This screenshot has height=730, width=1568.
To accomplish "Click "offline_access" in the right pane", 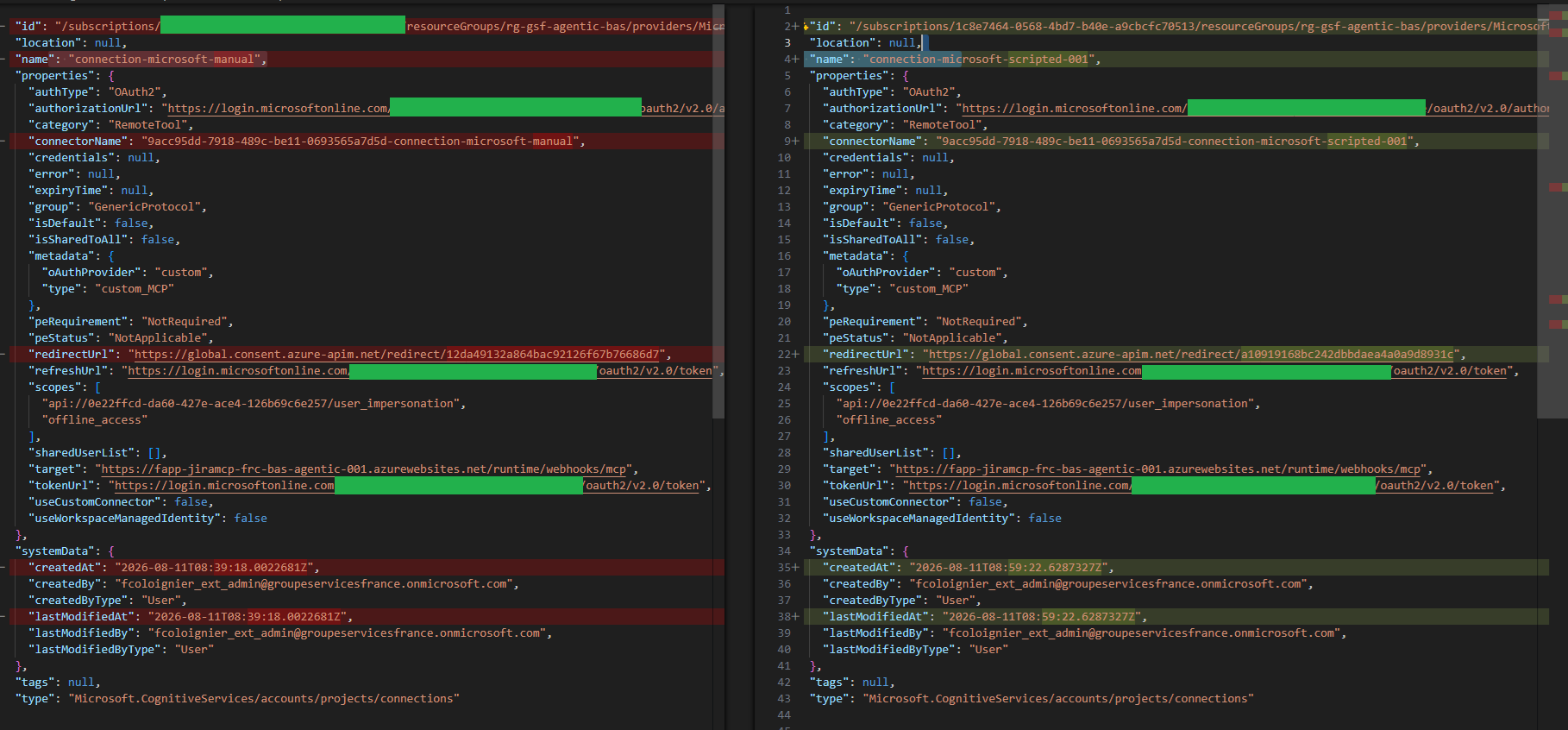I will coord(888,420).
